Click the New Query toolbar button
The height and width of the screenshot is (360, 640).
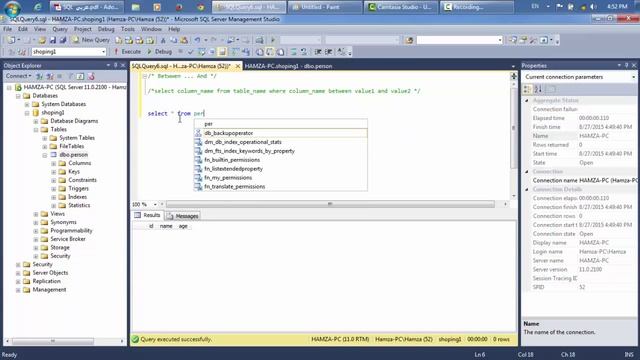tap(91, 40)
